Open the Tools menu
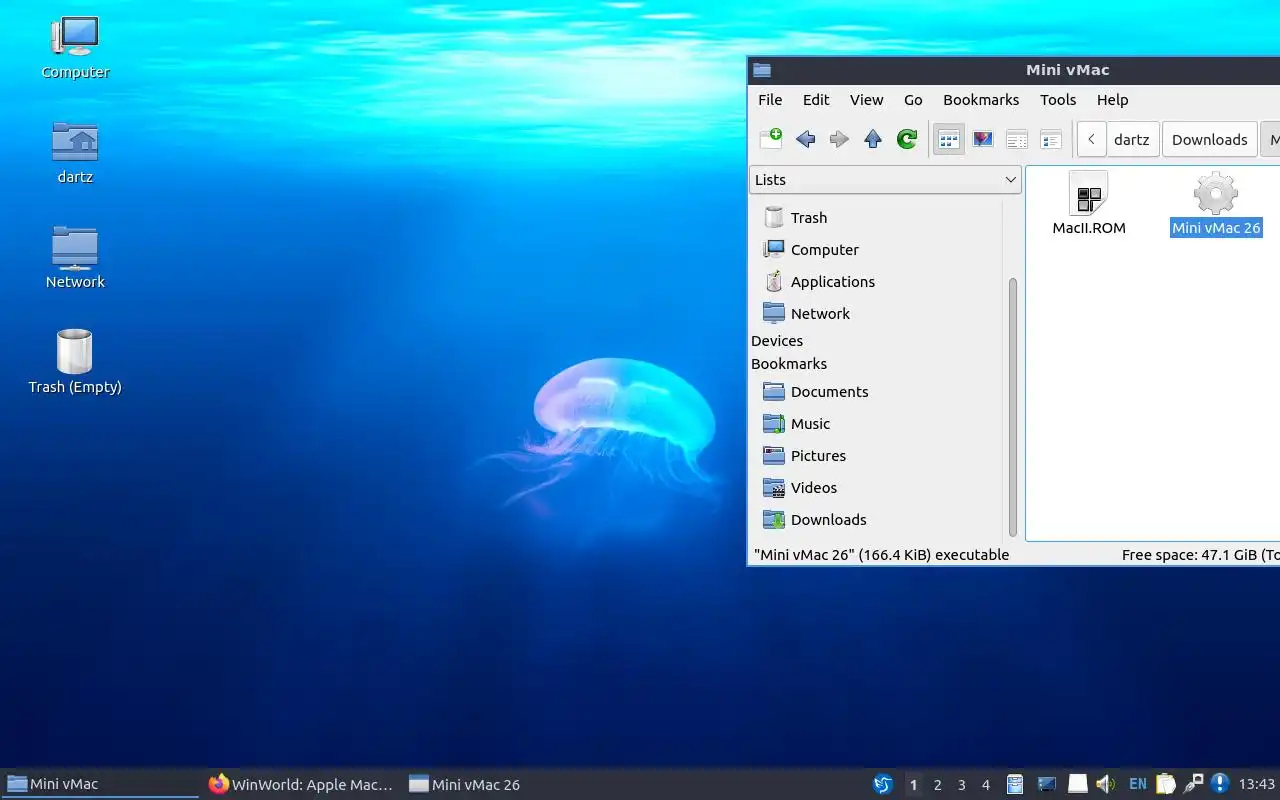 coord(1058,100)
